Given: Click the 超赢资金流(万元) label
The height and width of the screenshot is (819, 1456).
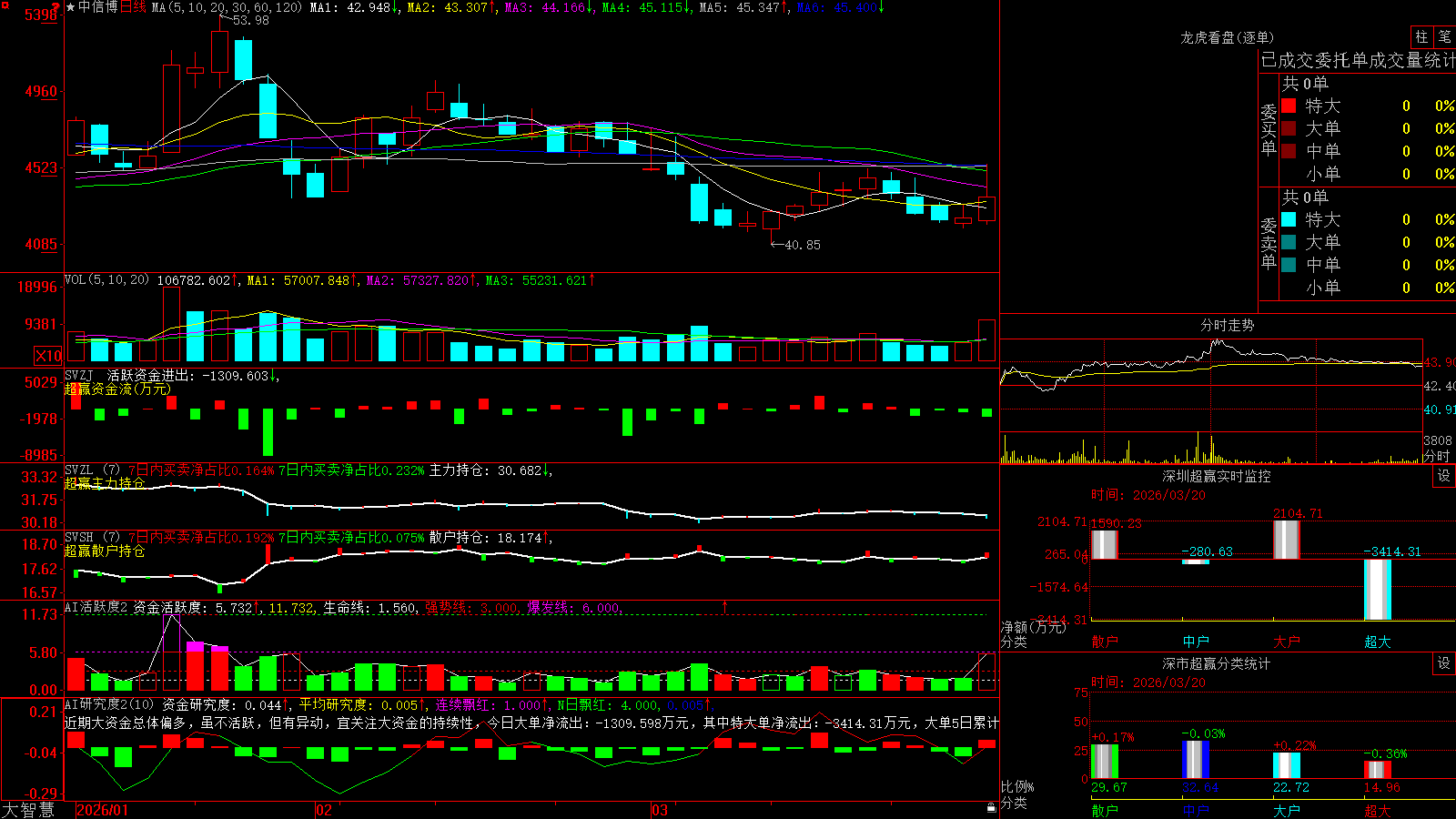Looking at the screenshot, I should [117, 389].
